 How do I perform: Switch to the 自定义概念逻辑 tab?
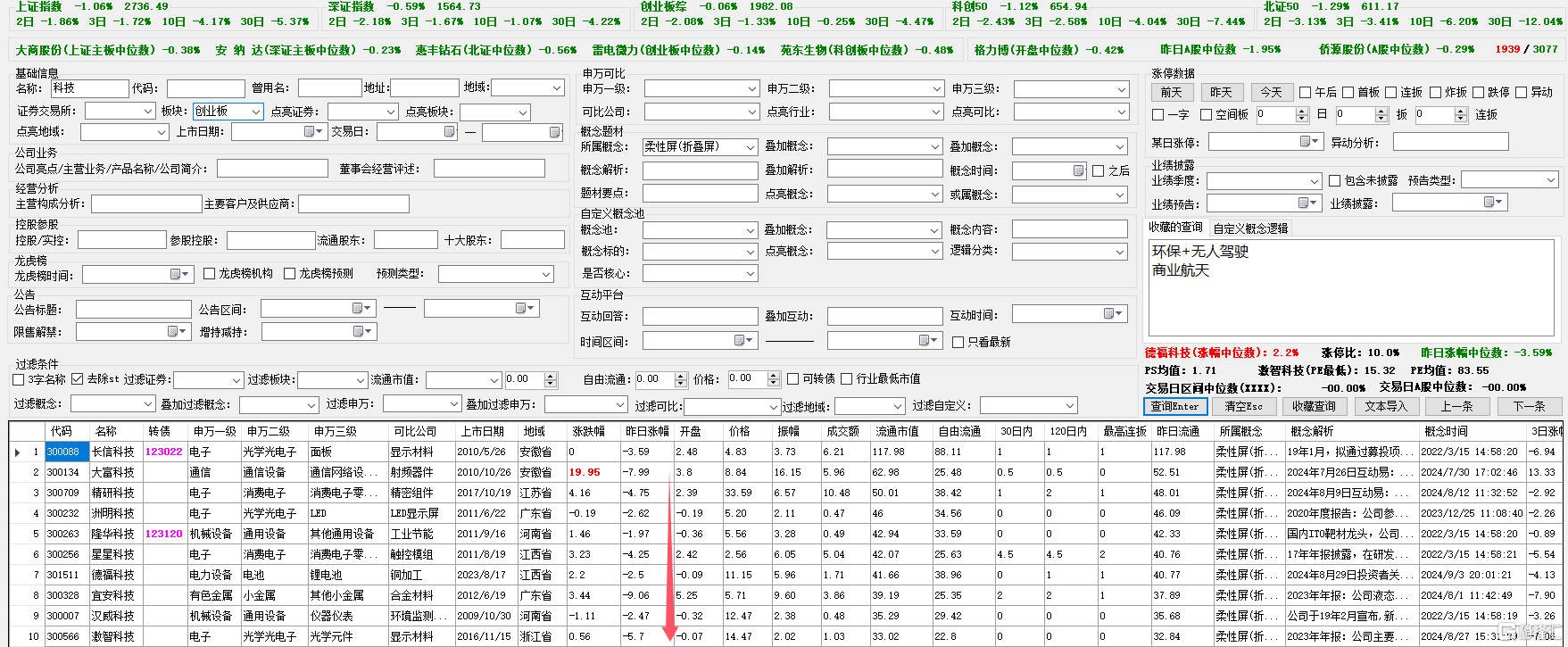pyautogui.click(x=1250, y=228)
